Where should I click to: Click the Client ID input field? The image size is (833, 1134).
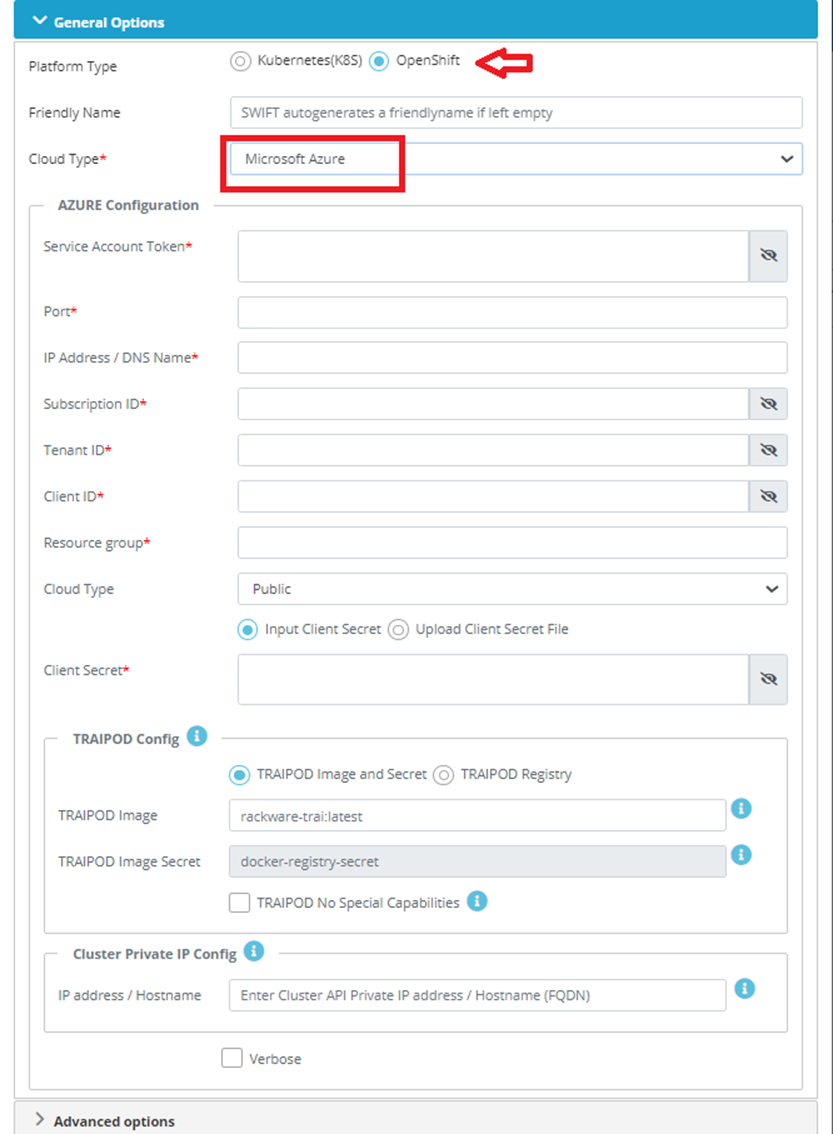[x=493, y=496]
